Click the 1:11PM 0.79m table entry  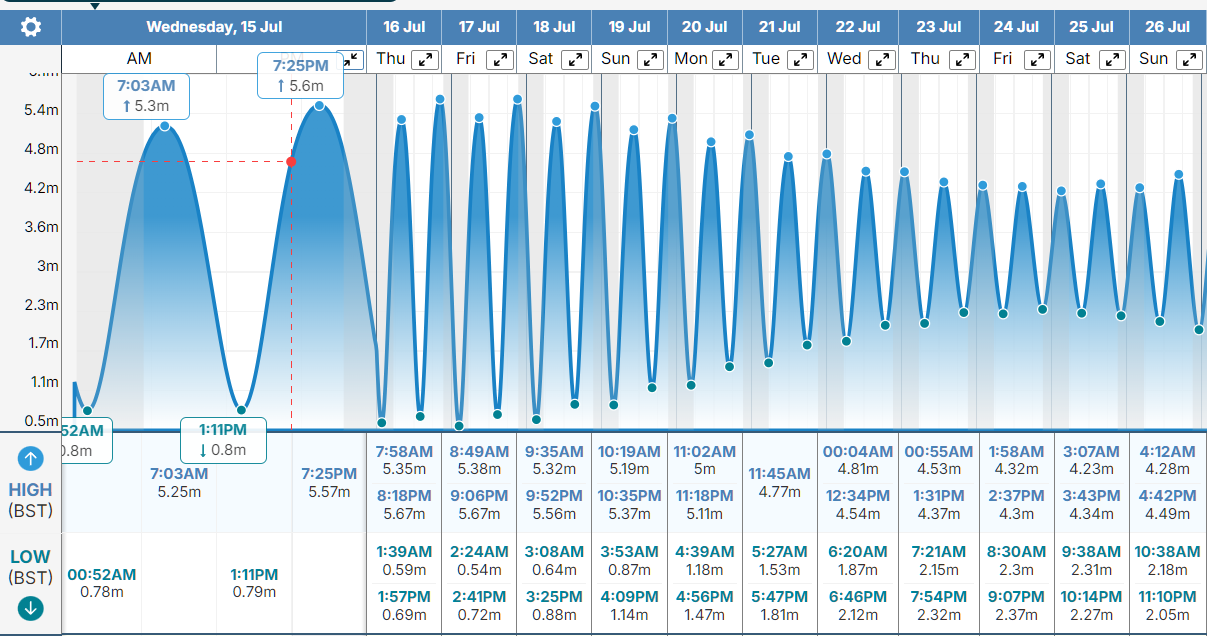254,583
